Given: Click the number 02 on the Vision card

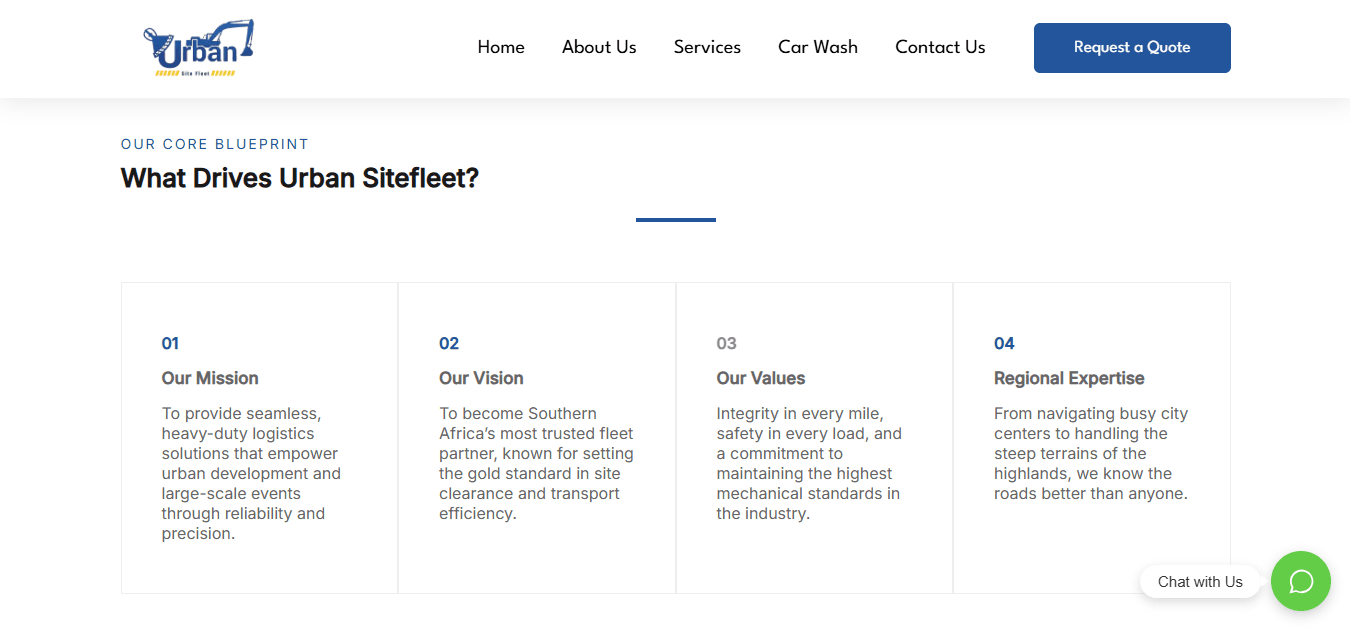Looking at the screenshot, I should (x=448, y=343).
